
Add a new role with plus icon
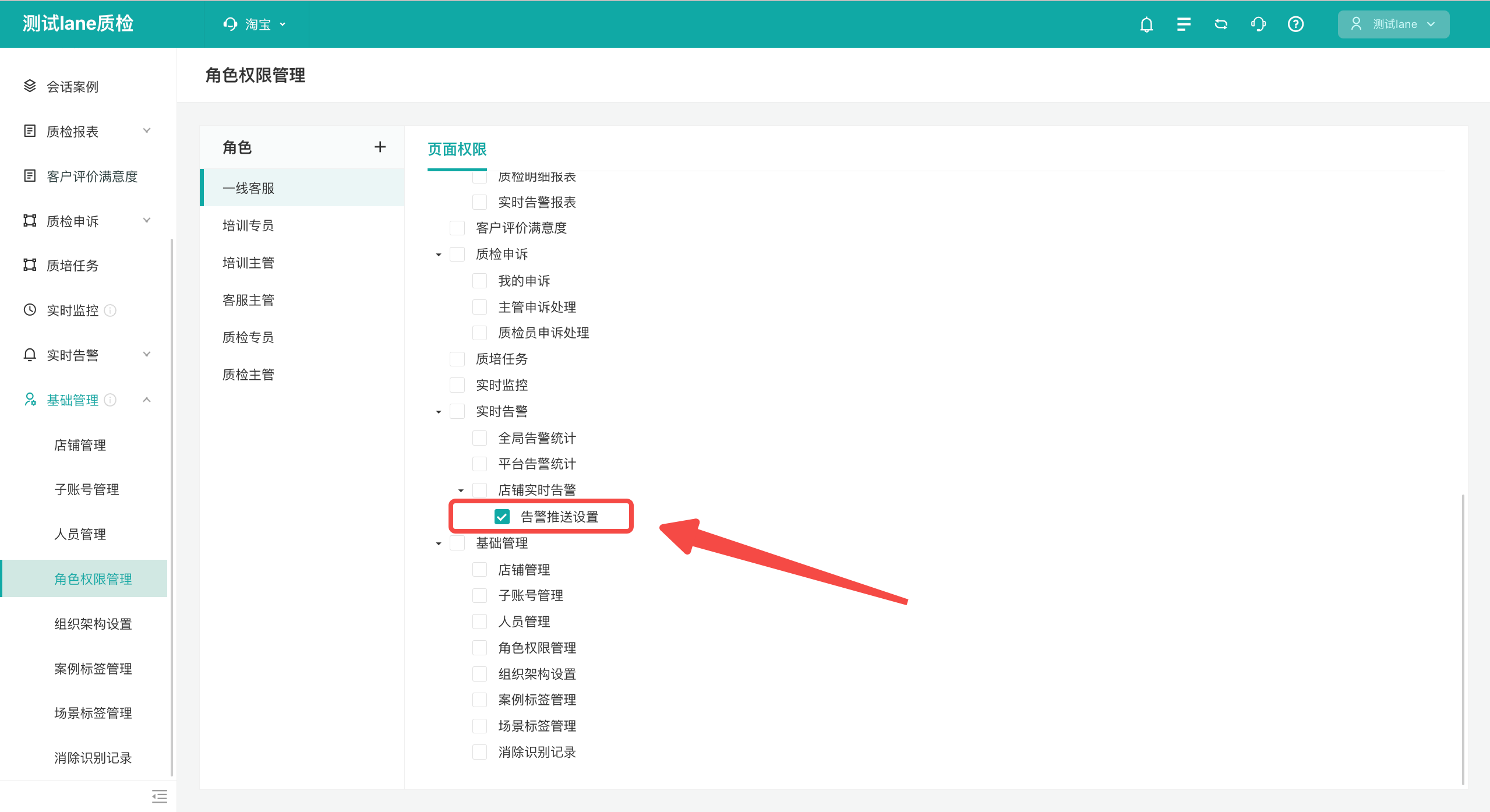(x=380, y=147)
